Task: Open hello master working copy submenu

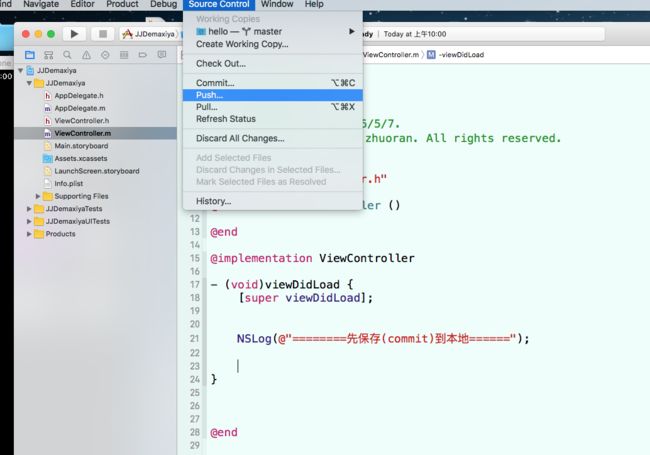Action: pos(273,31)
